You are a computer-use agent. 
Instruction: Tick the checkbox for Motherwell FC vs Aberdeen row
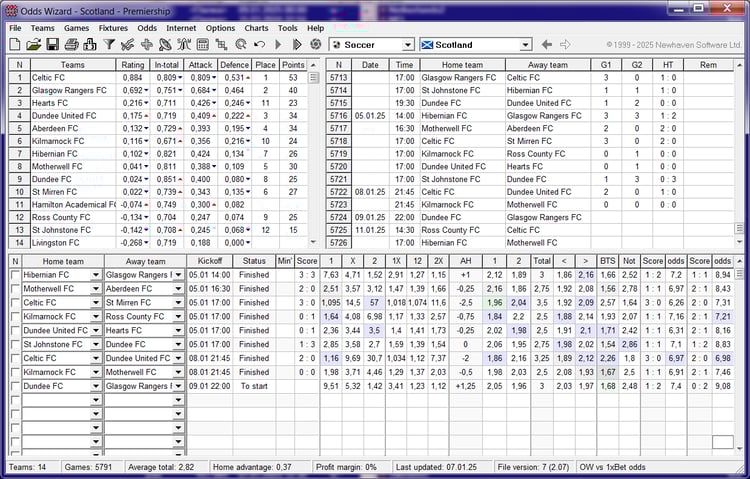[x=15, y=289]
